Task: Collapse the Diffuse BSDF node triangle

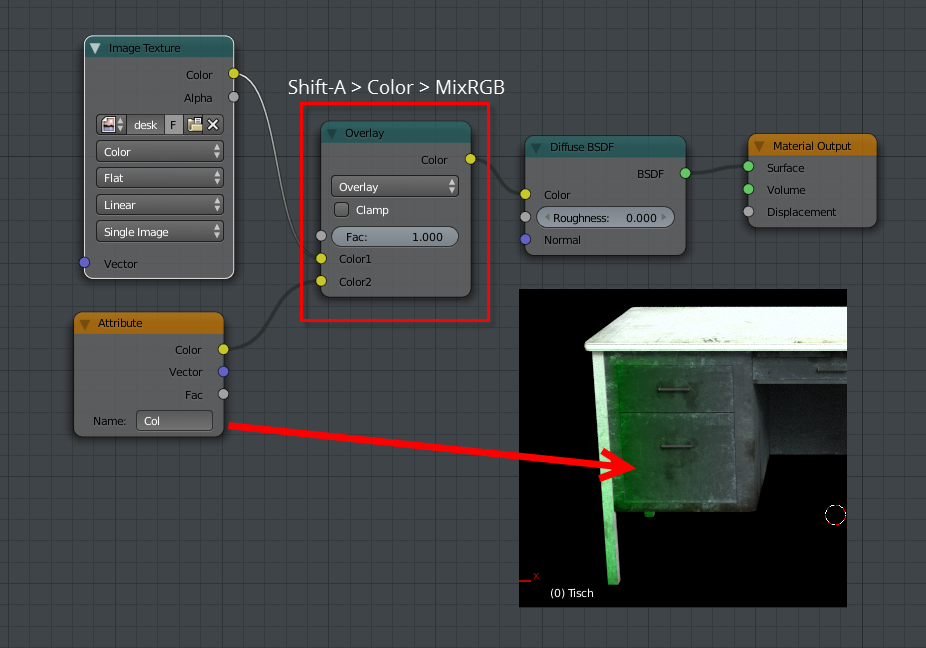Action: 536,148
